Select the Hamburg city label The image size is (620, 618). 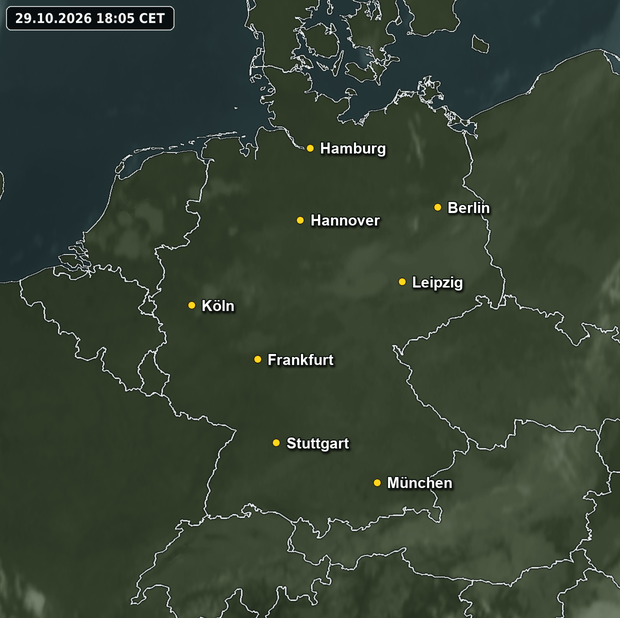[x=353, y=149]
